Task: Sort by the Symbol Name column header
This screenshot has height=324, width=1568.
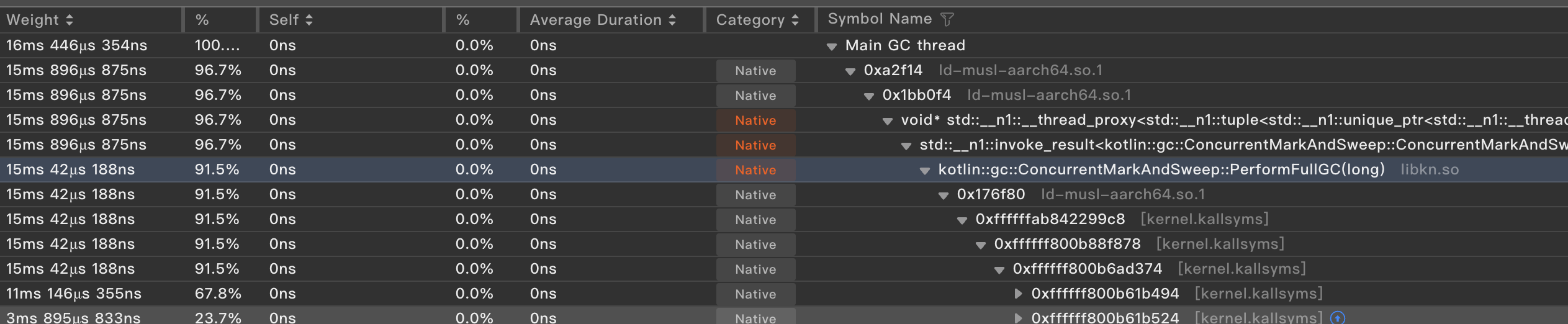Action: [880, 19]
